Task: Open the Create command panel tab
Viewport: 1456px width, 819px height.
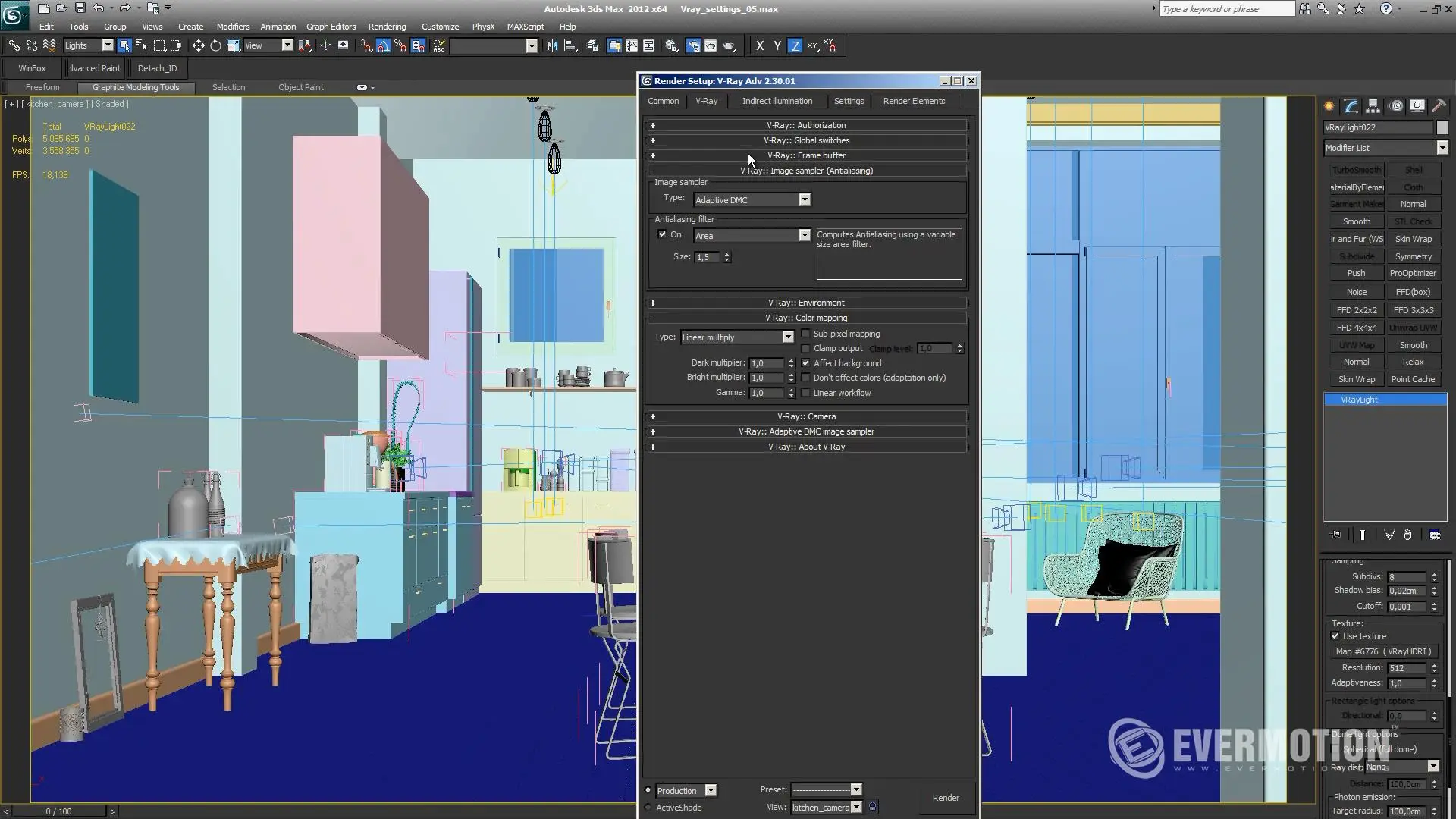Action: (1329, 106)
